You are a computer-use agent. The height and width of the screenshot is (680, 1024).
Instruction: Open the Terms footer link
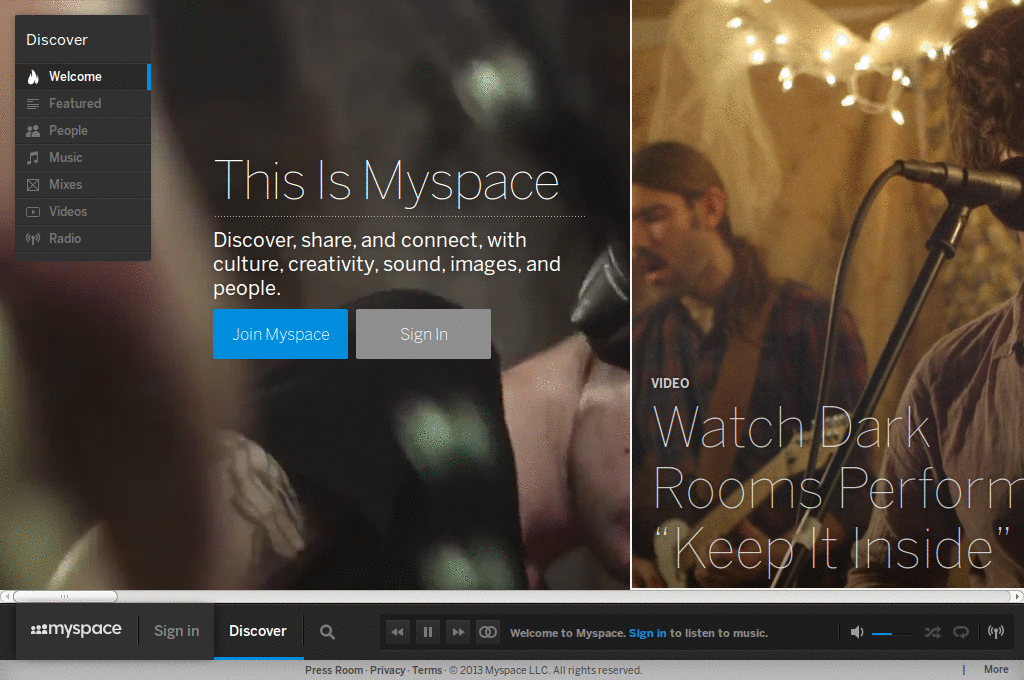pyautogui.click(x=427, y=670)
